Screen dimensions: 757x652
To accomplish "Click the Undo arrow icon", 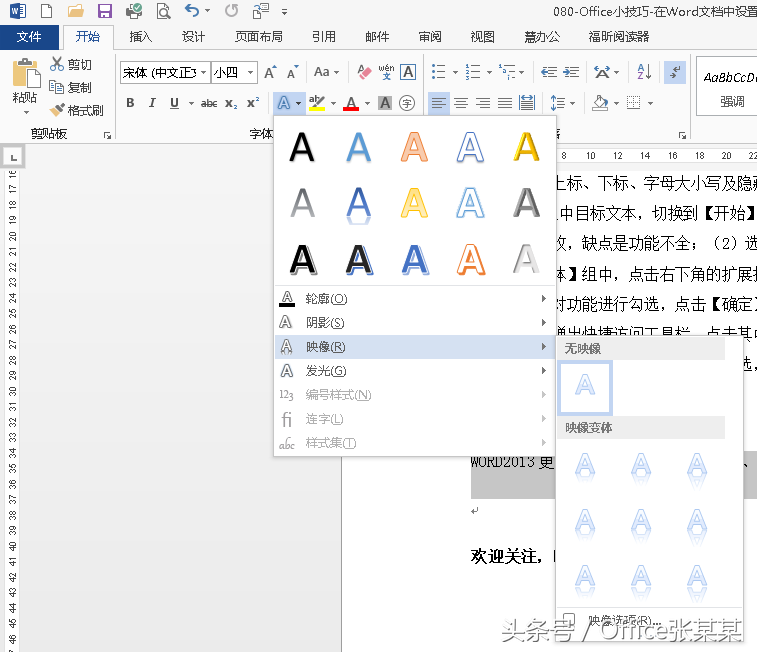I will point(193,12).
